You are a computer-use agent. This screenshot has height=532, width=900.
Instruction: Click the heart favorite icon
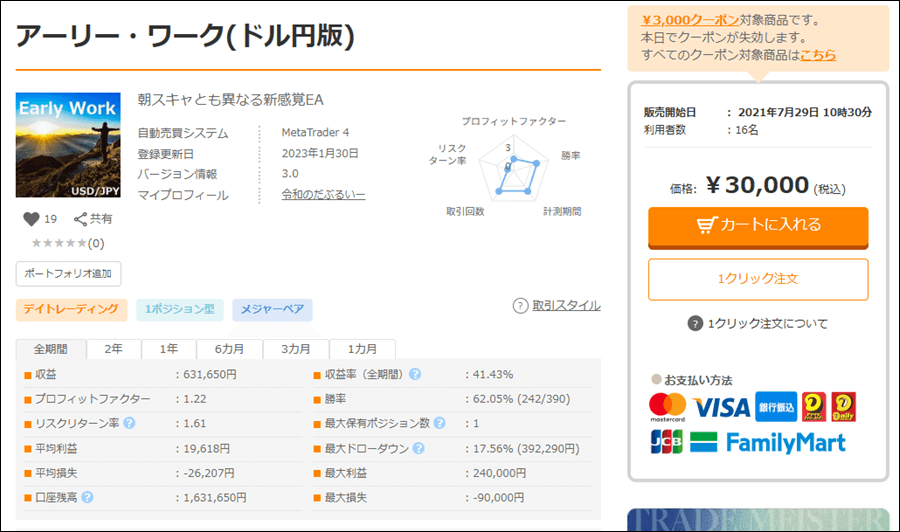click(30, 219)
